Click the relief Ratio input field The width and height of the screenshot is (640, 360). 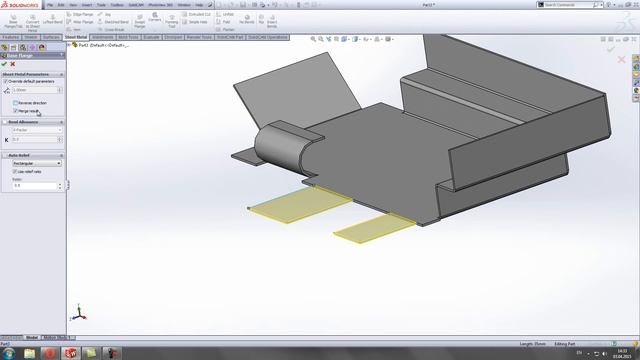click(x=35, y=186)
